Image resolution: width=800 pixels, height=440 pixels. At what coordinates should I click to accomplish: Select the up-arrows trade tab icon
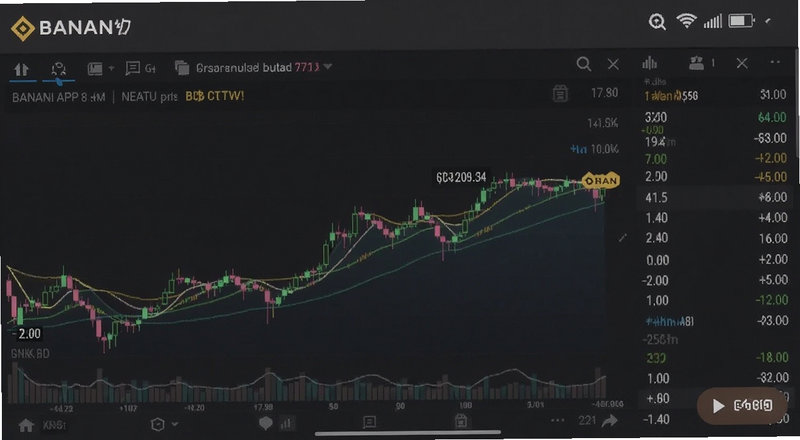point(22,69)
